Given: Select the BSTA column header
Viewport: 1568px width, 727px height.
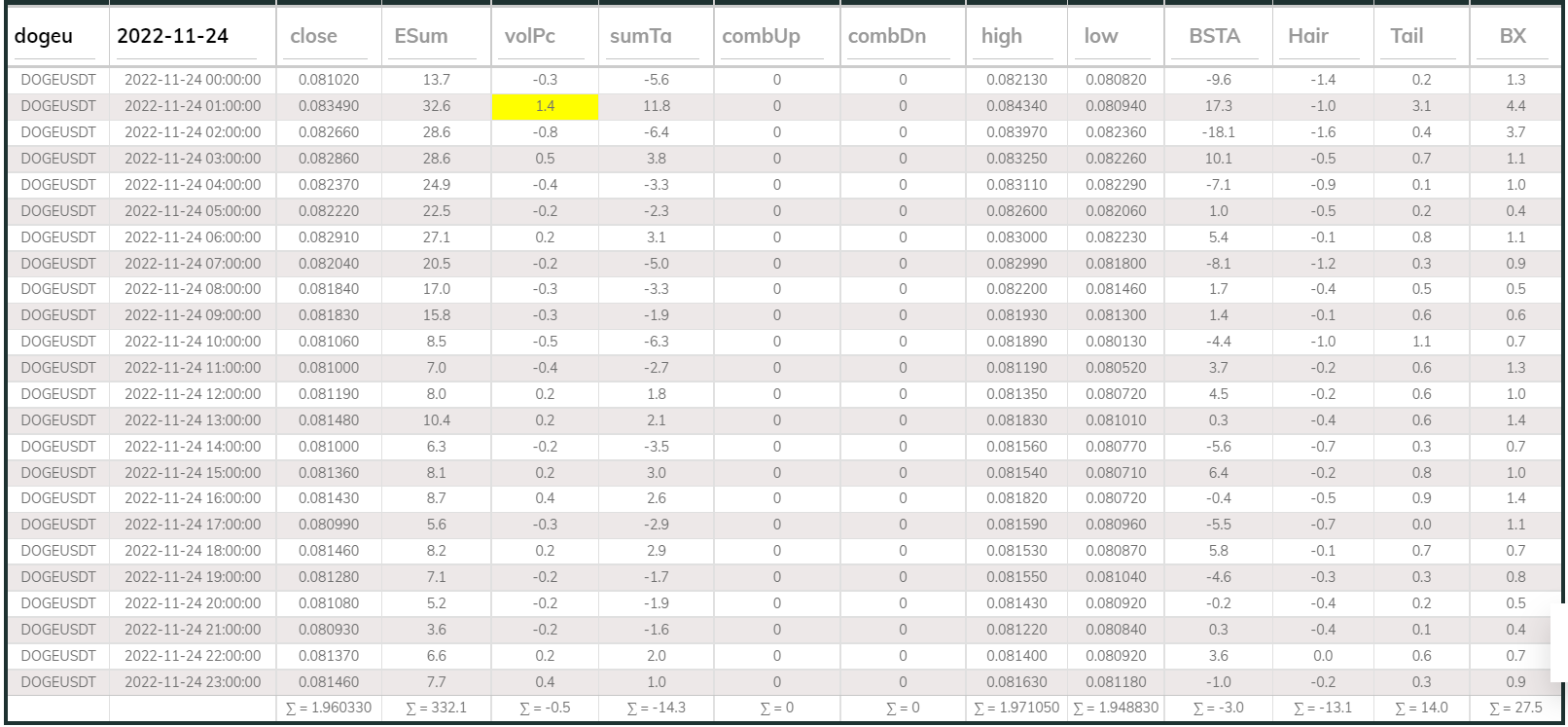Looking at the screenshot, I should click(1217, 36).
